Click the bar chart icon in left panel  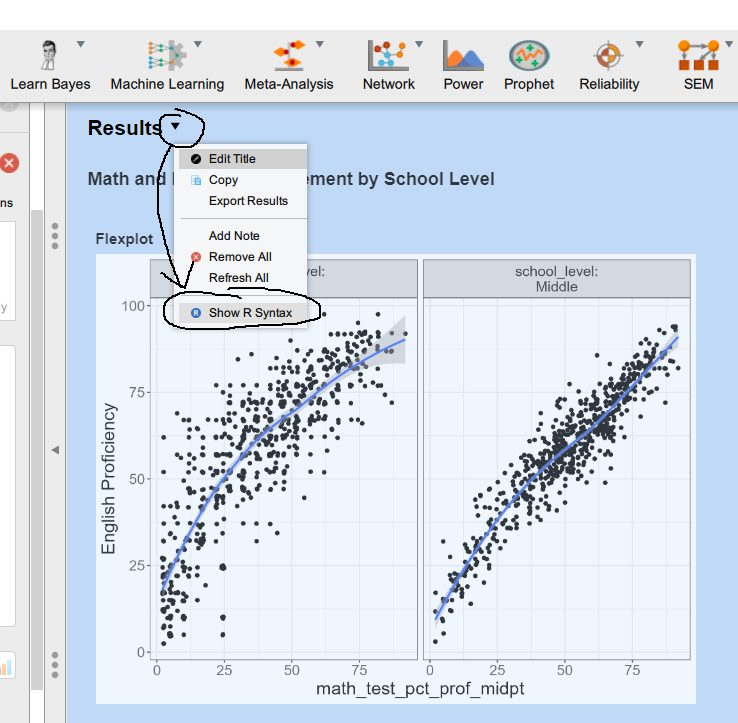[x=7, y=665]
